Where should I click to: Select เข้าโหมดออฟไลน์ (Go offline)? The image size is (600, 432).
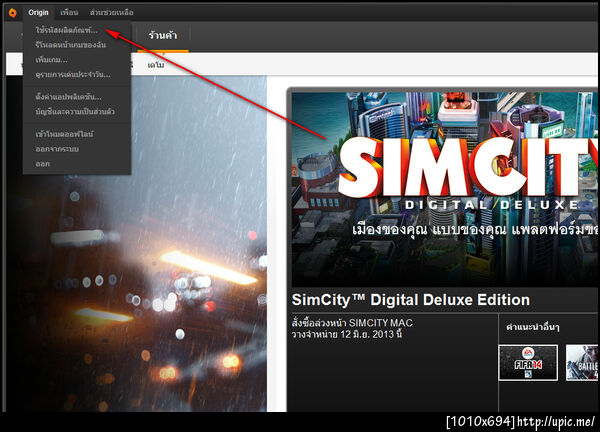pyautogui.click(x=64, y=134)
